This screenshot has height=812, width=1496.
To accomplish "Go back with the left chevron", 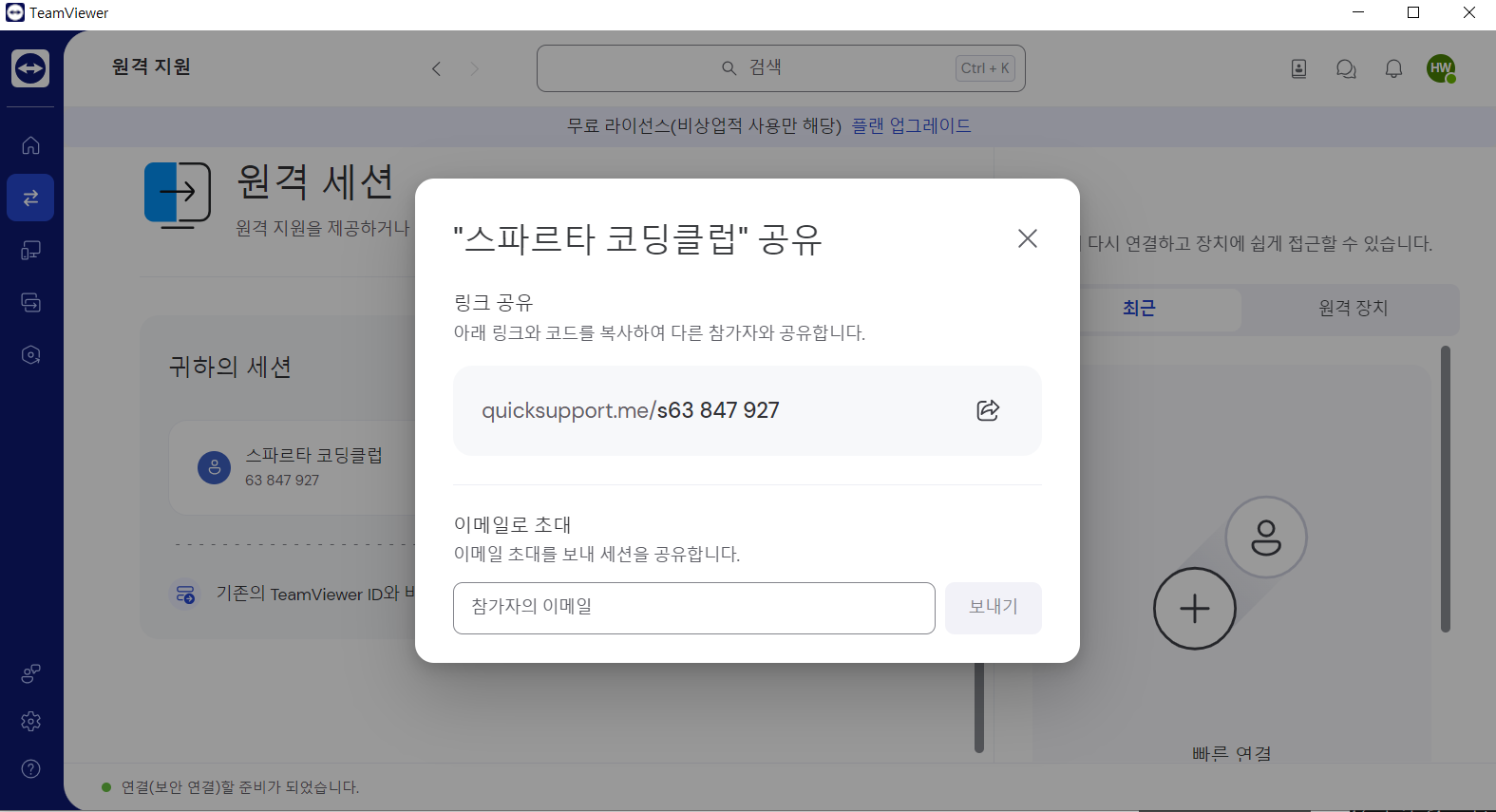I will 436,68.
